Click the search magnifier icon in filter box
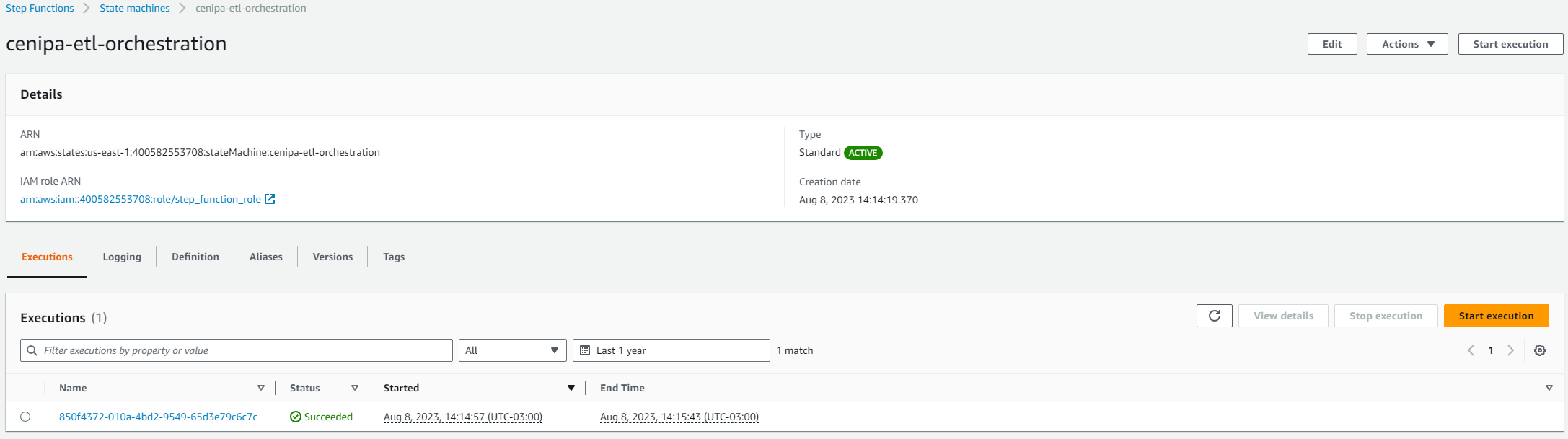Viewport: 1568px width, 439px height. click(x=32, y=350)
